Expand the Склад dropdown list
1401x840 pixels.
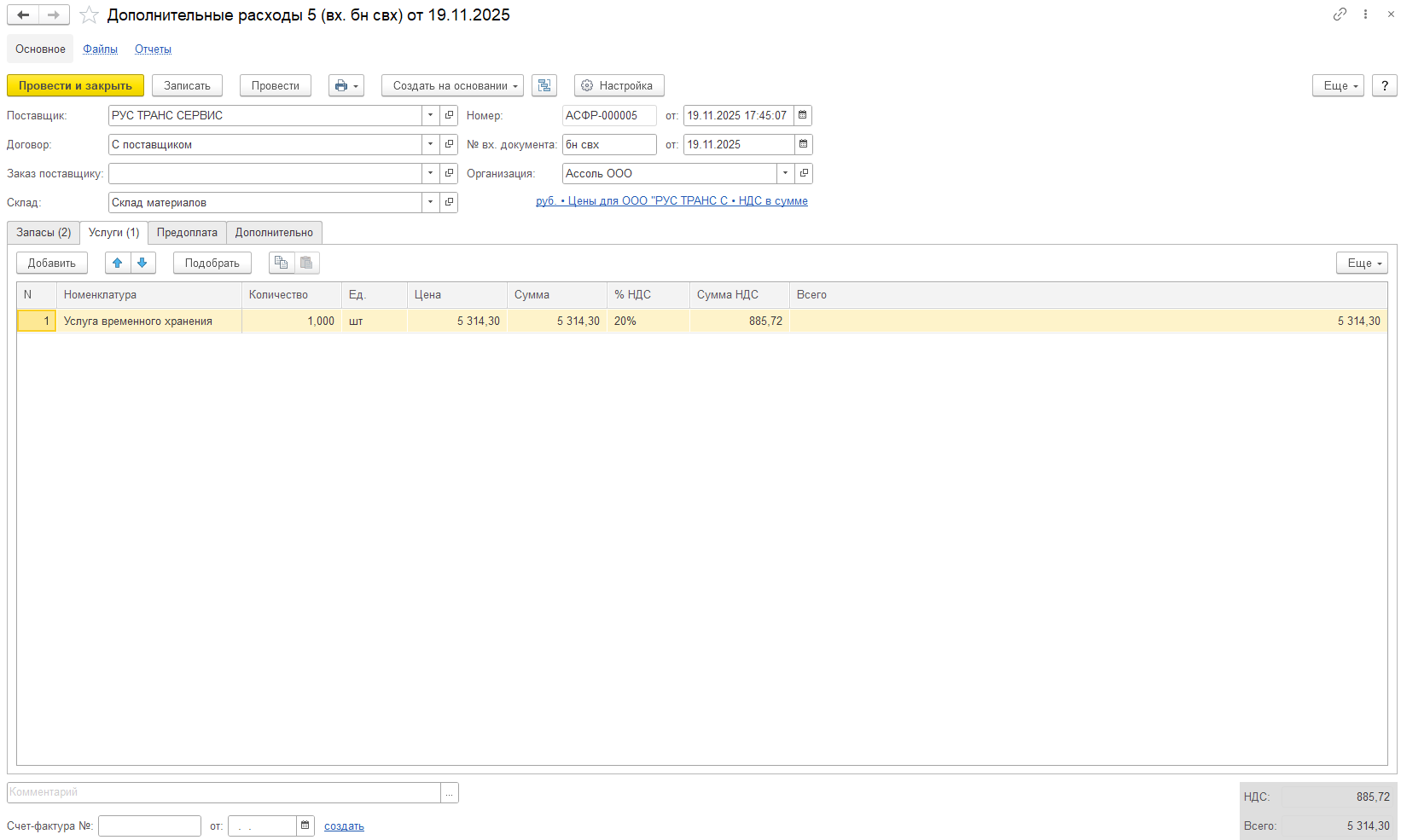[430, 202]
